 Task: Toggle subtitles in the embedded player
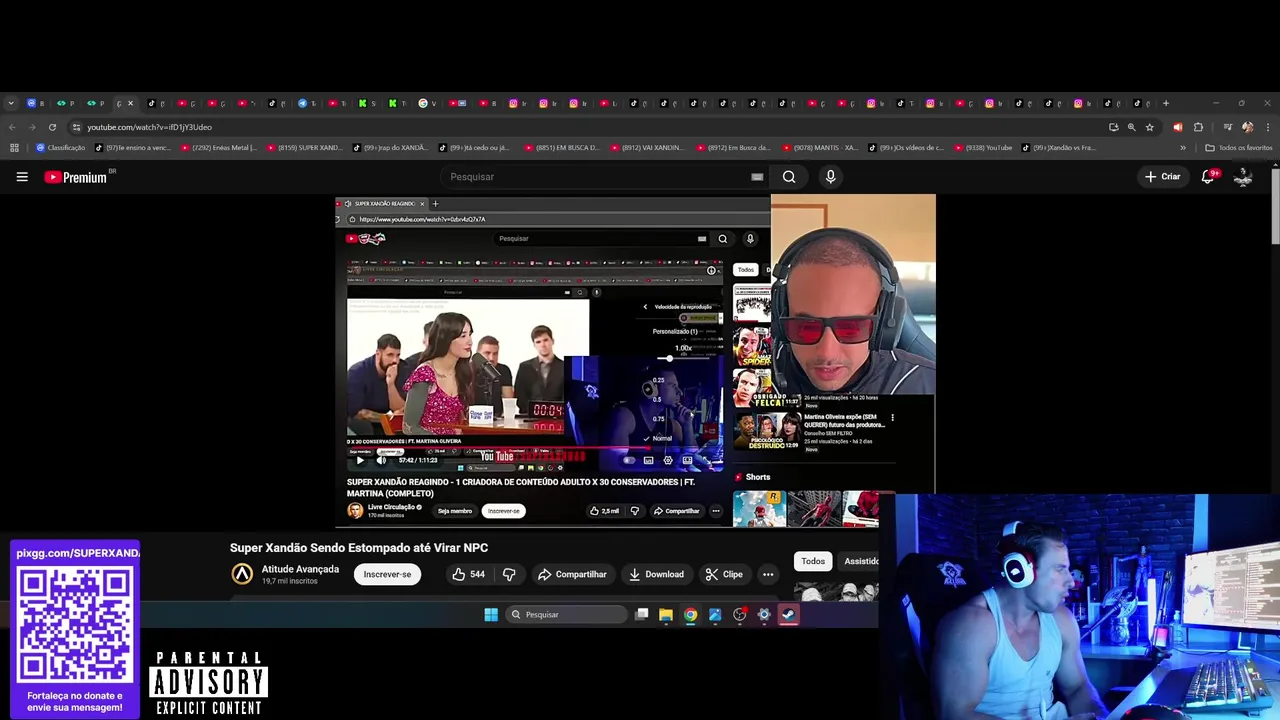(649, 460)
